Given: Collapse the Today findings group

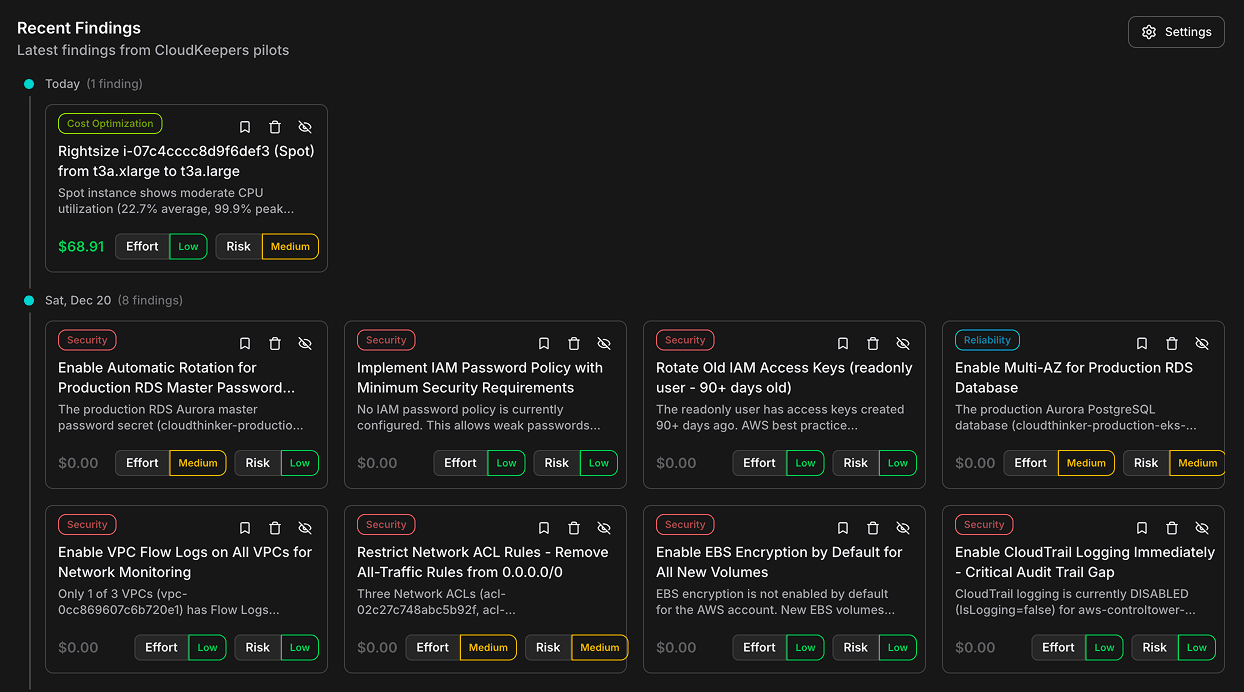Looking at the screenshot, I should tap(63, 84).
